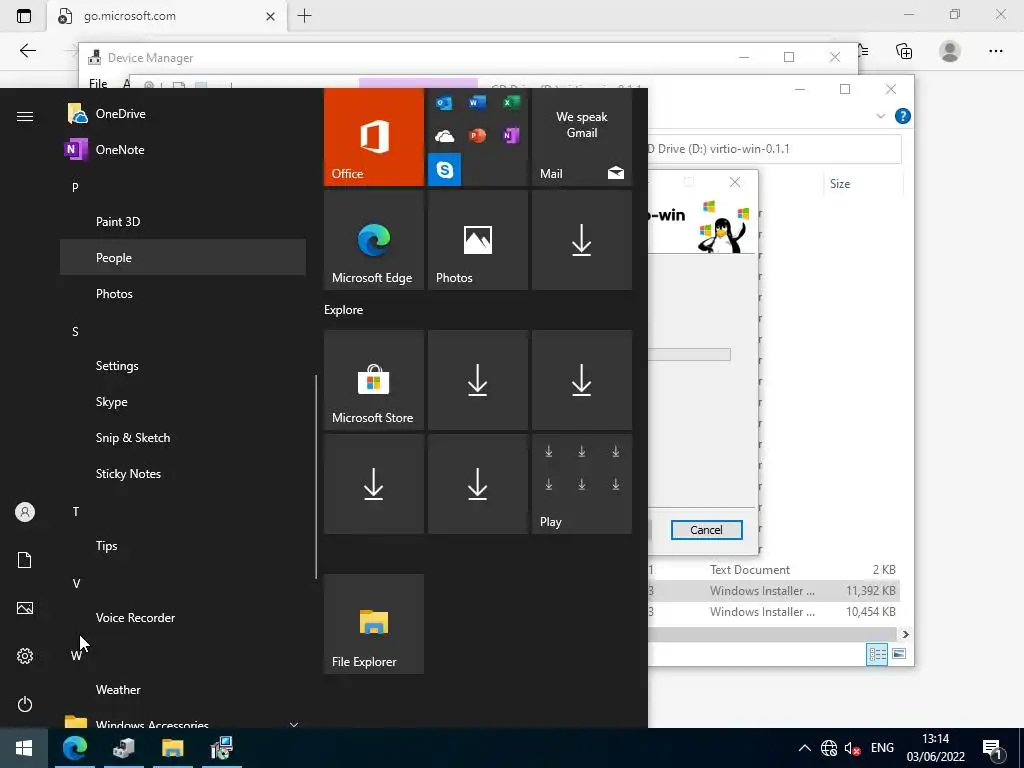Expand the Start menu hamburger button
Image resolution: width=1024 pixels, height=768 pixels.
25,116
